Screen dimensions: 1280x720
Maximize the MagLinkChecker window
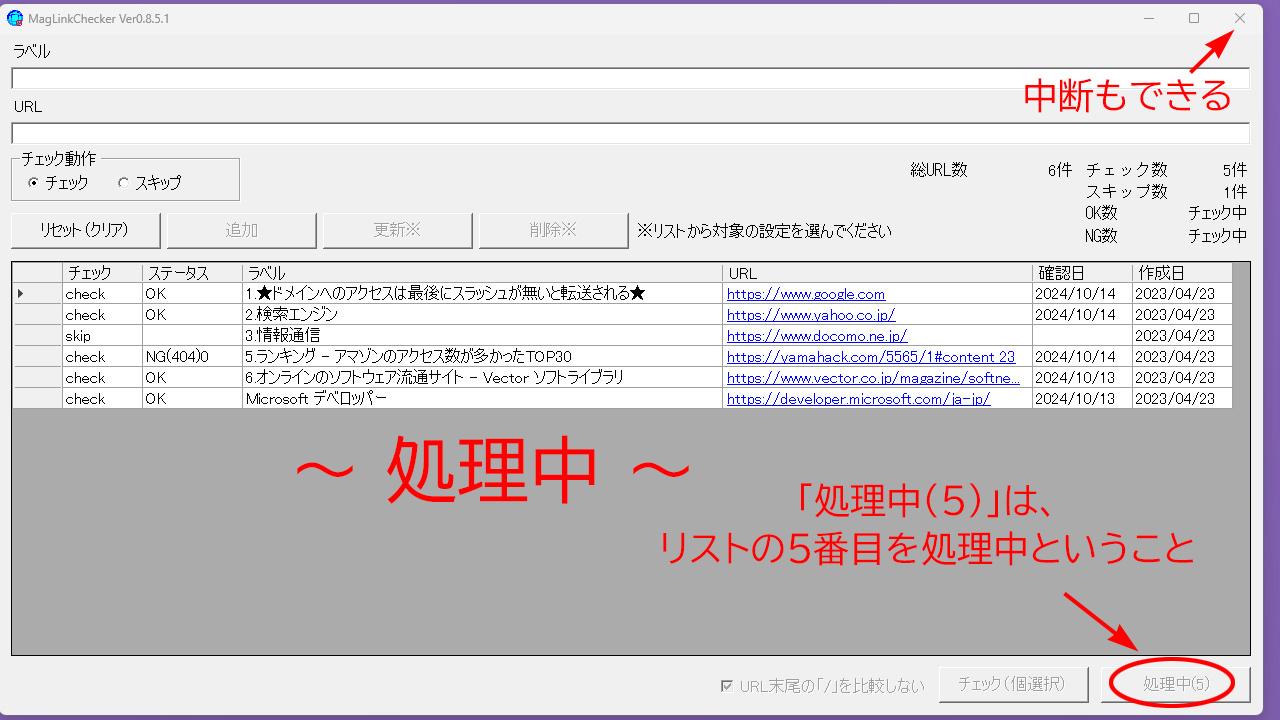coord(1194,18)
